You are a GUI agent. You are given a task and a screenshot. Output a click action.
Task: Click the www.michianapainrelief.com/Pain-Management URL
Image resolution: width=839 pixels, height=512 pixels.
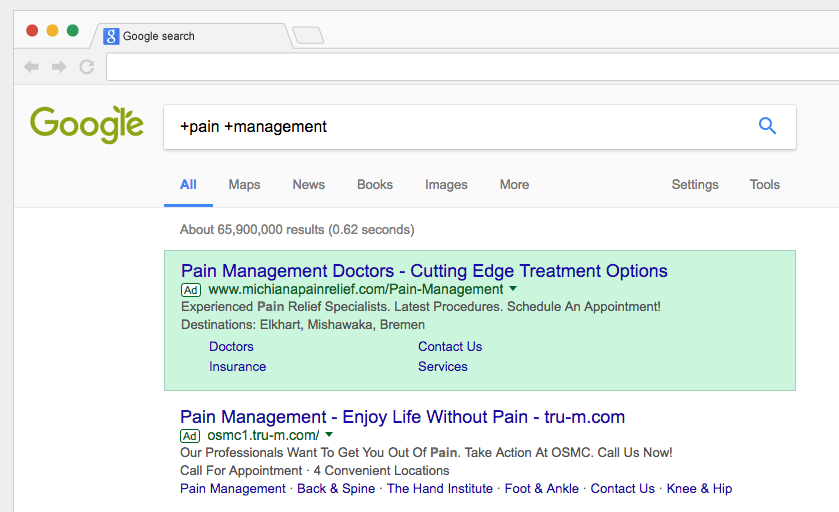(x=356, y=289)
